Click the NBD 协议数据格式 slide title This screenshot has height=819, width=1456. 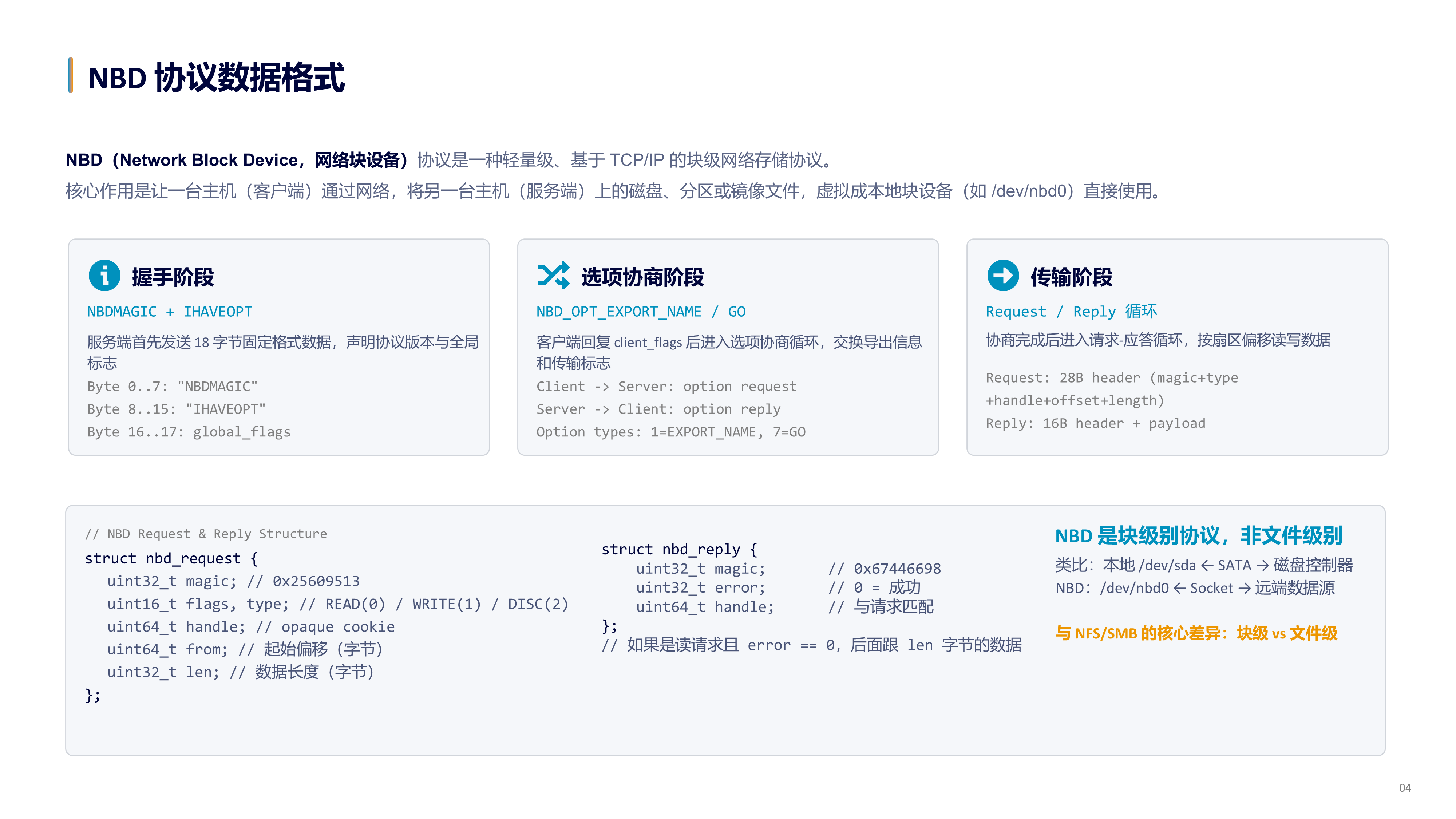pos(217,78)
